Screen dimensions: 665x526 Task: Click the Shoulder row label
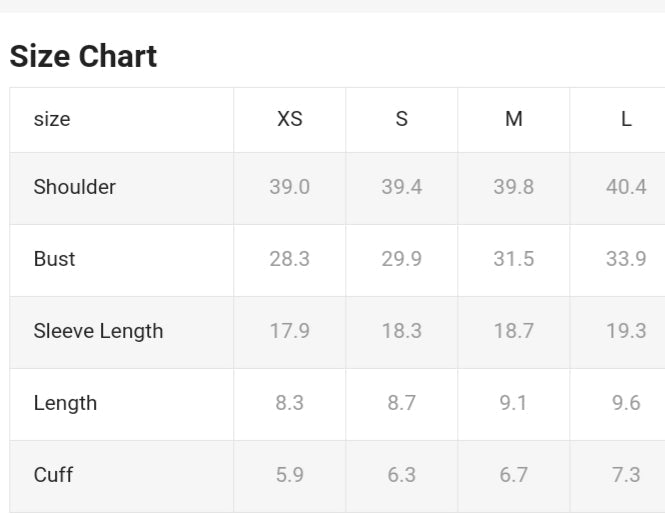[x=75, y=187]
